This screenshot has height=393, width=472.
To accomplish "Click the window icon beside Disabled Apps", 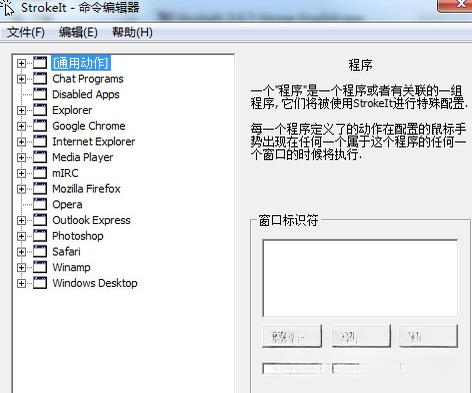I will (x=40, y=94).
